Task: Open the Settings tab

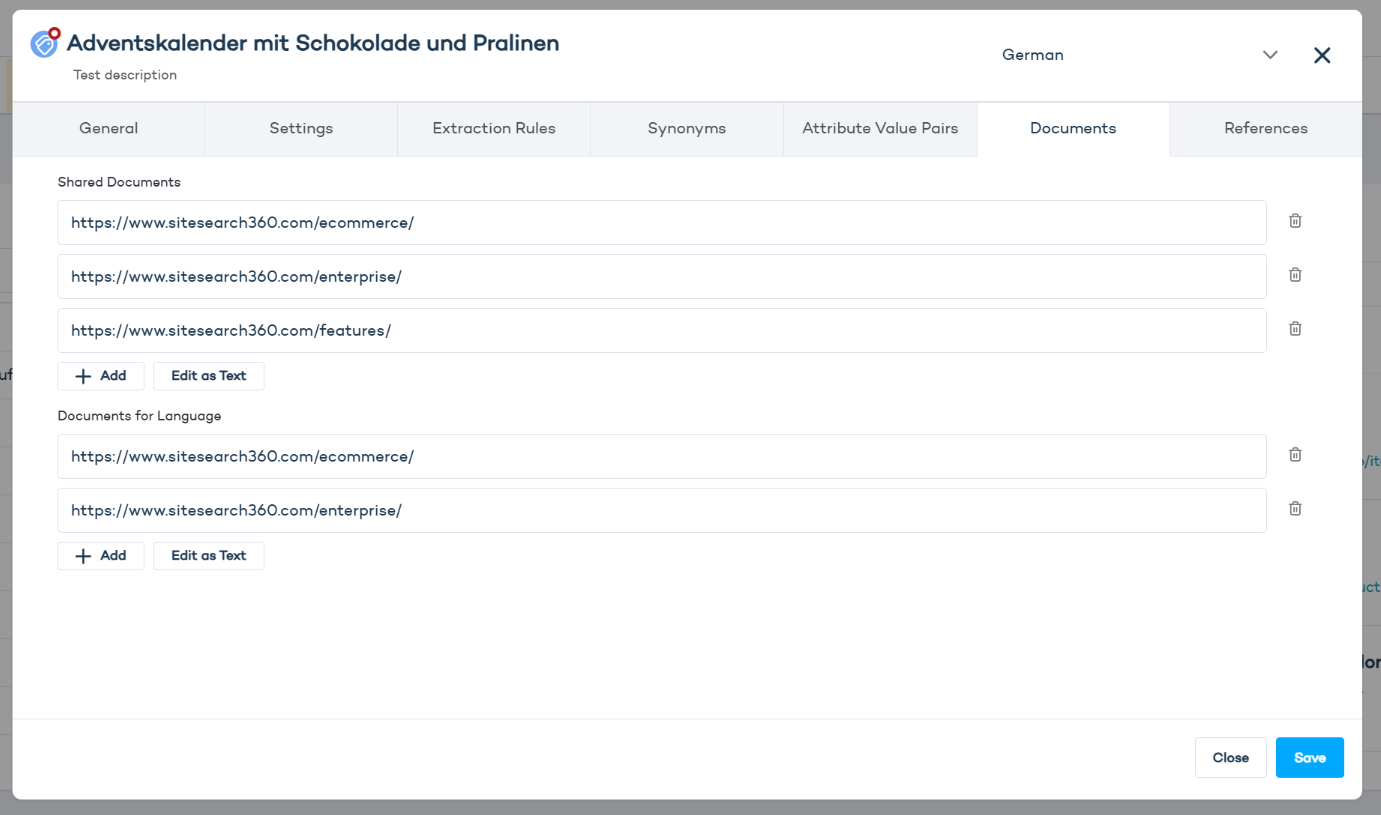Action: (x=301, y=128)
